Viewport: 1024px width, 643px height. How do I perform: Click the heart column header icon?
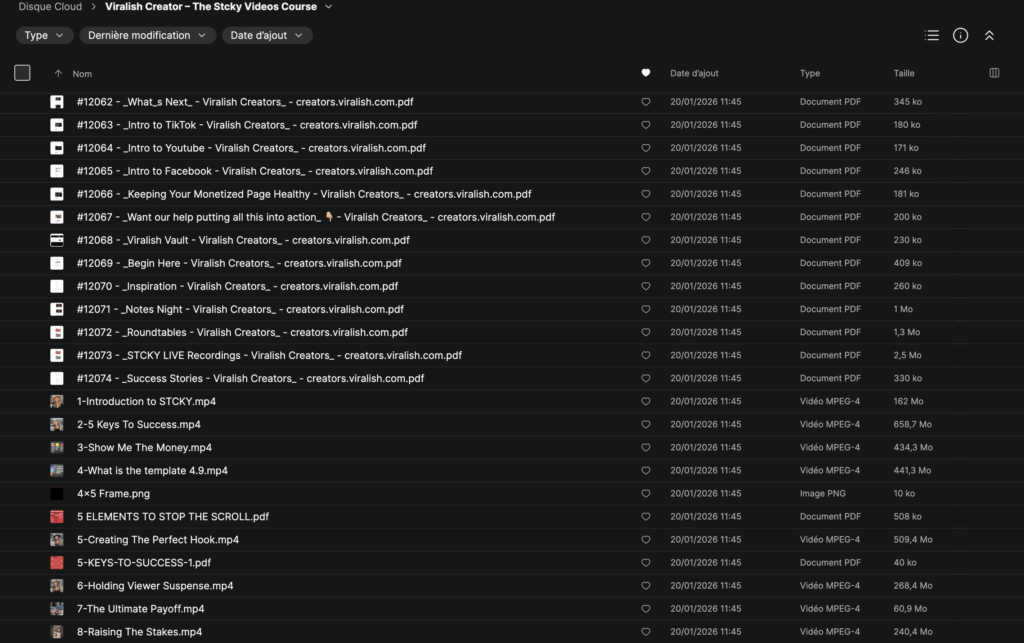coord(645,73)
